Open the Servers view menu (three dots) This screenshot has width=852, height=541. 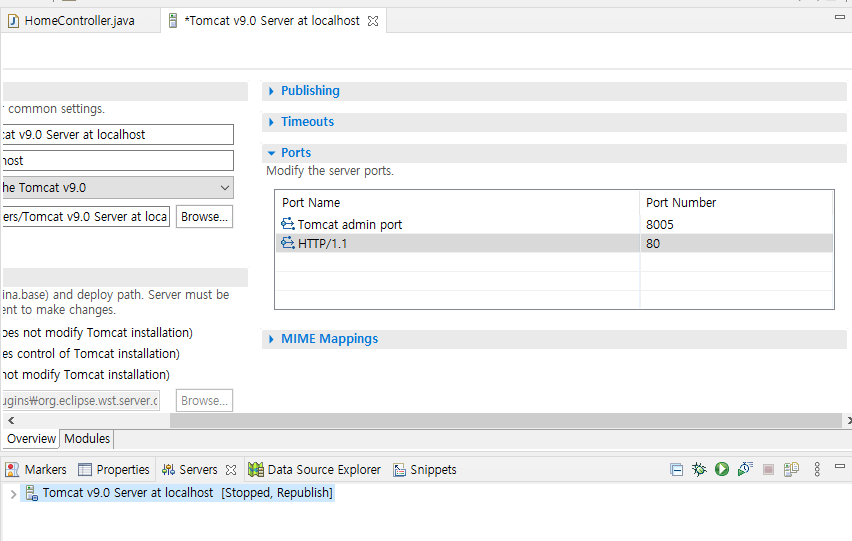pyautogui.click(x=817, y=469)
